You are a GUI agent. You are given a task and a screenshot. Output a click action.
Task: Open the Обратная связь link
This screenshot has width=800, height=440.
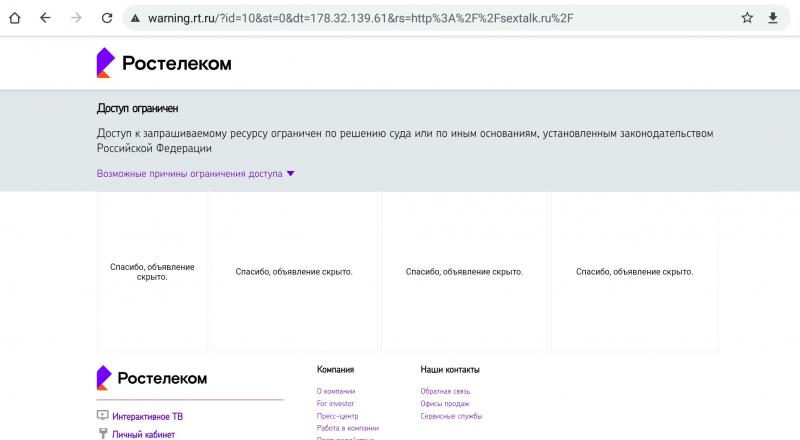tap(445, 391)
